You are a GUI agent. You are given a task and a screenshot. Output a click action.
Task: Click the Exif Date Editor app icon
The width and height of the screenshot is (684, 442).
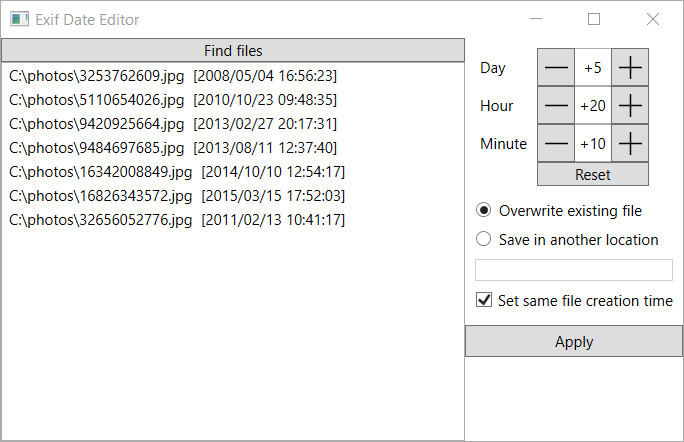19,19
